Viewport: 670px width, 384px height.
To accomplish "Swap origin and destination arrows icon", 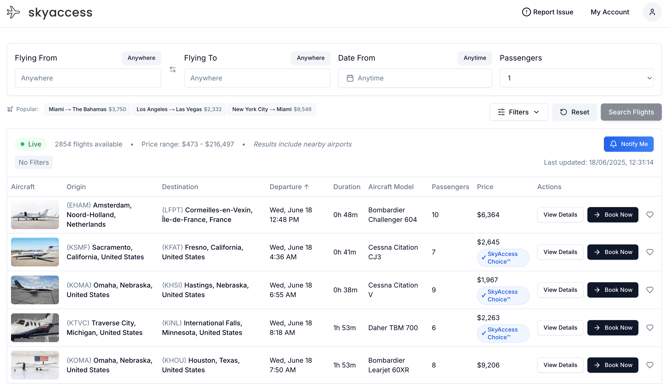I will click(173, 69).
